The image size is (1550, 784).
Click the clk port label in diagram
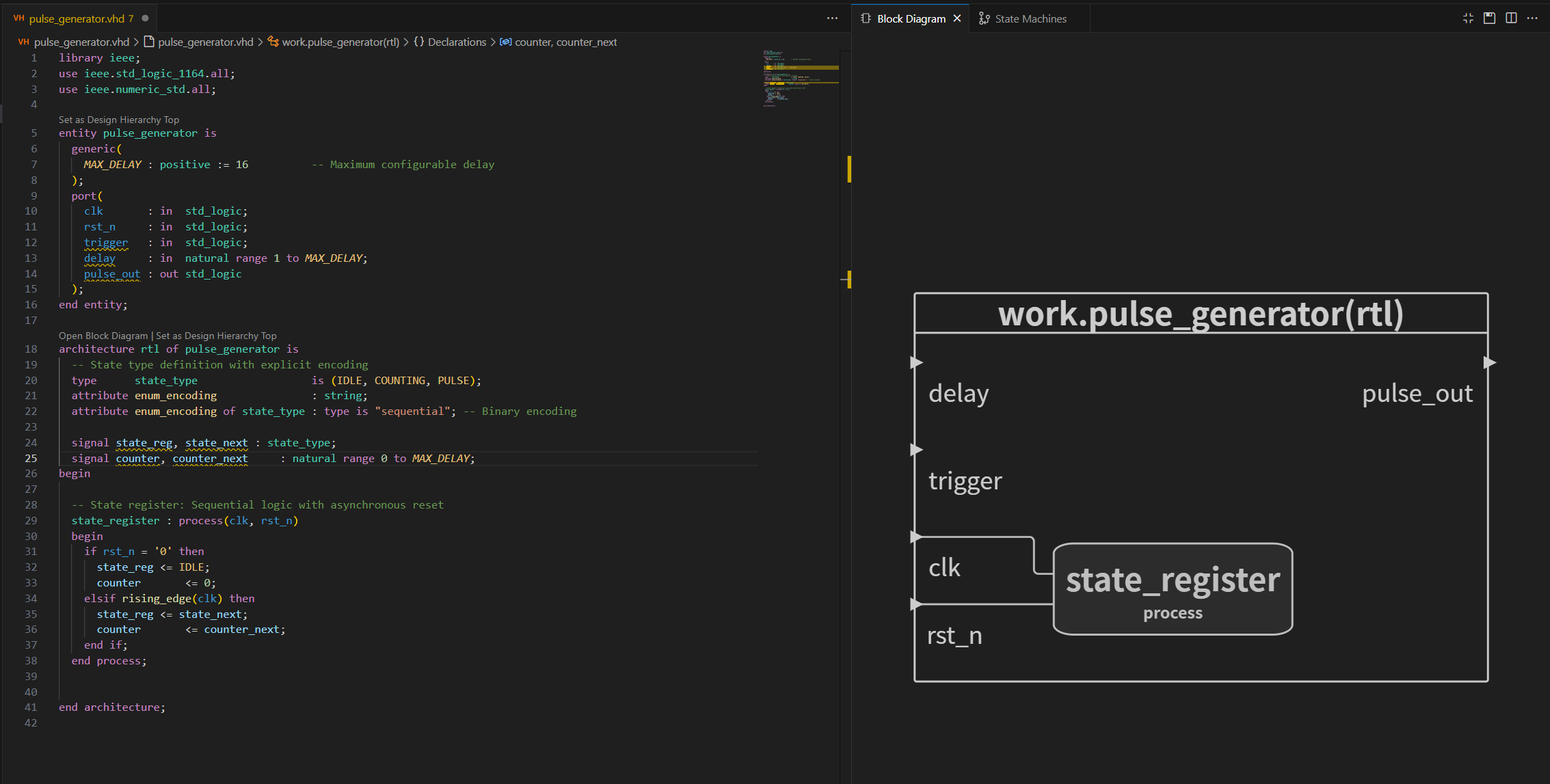944,567
